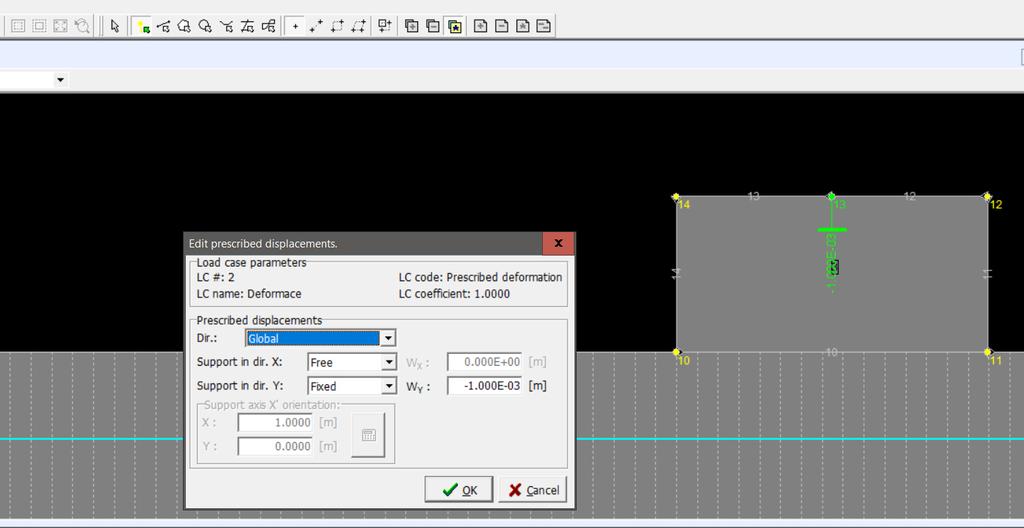Image resolution: width=1024 pixels, height=528 pixels.
Task: Click the 'LC #: 2' label
Action: pos(216,277)
